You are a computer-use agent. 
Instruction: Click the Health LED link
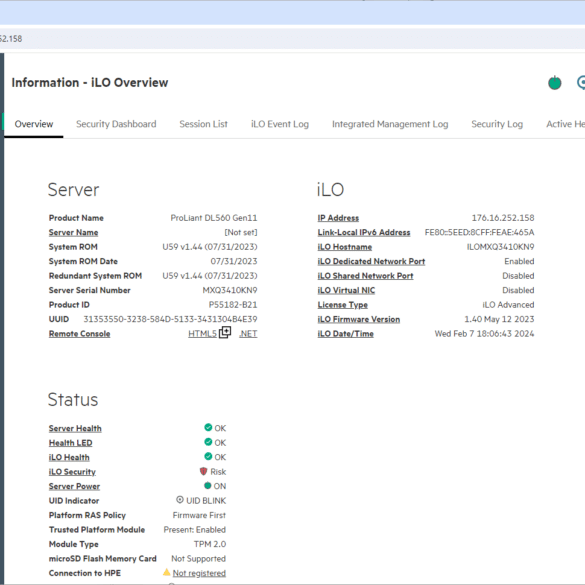click(71, 443)
